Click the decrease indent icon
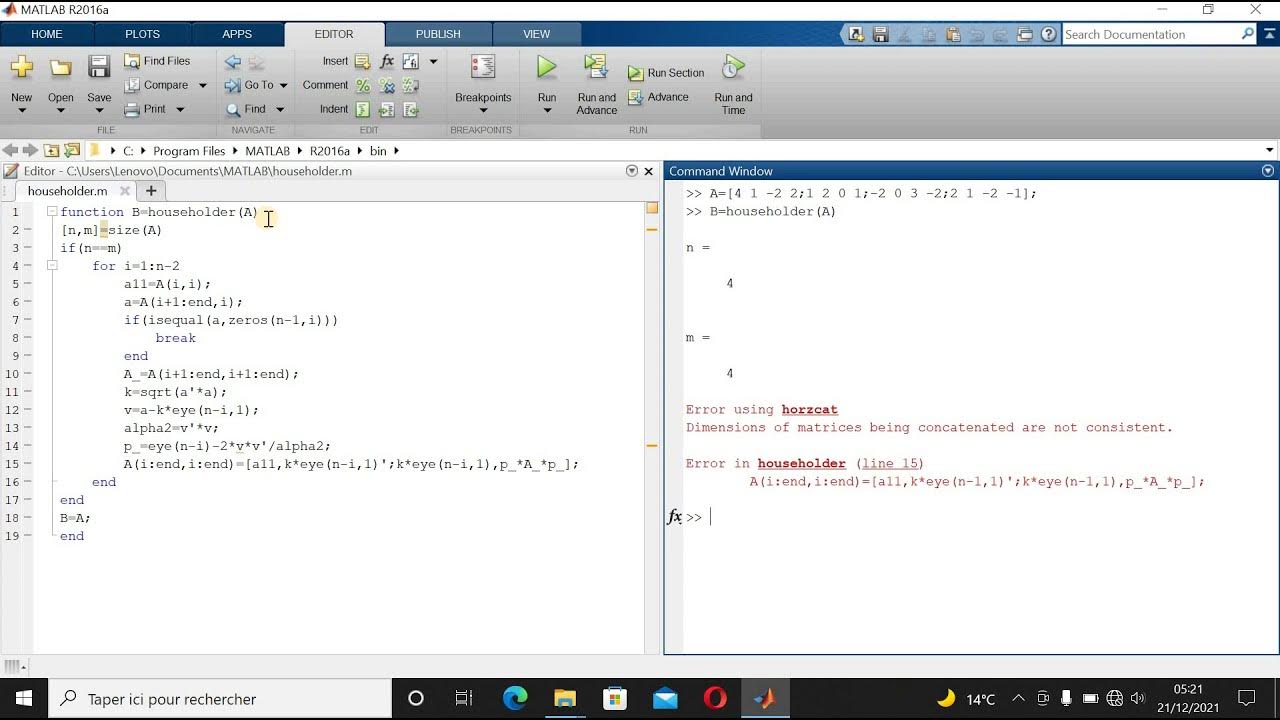Image resolution: width=1280 pixels, height=720 pixels. pyautogui.click(x=410, y=110)
